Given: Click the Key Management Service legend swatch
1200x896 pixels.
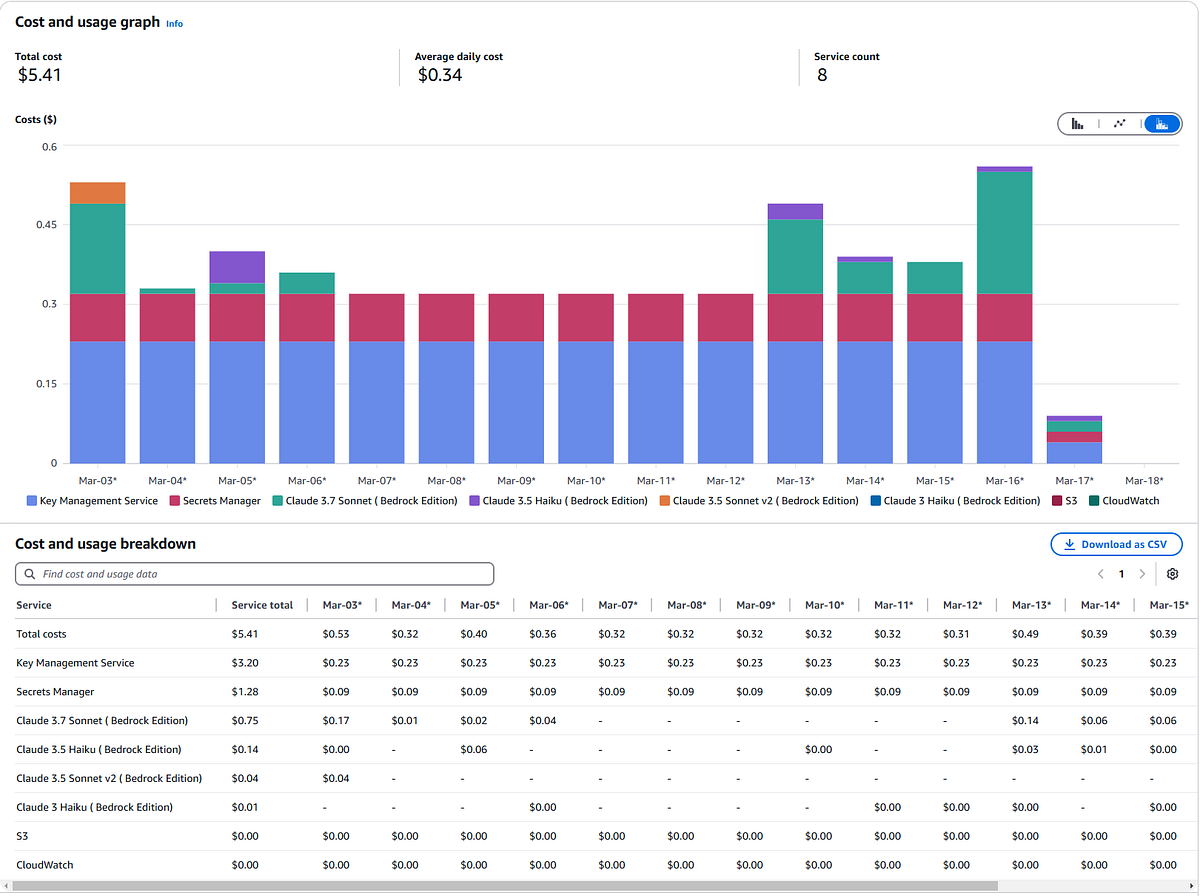Looking at the screenshot, I should (32, 501).
